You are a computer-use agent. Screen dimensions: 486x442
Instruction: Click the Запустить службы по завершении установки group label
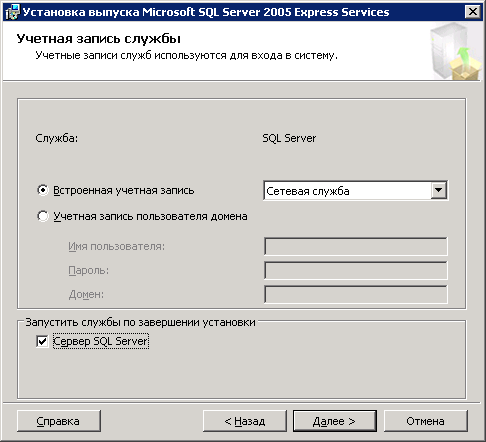pos(140,322)
